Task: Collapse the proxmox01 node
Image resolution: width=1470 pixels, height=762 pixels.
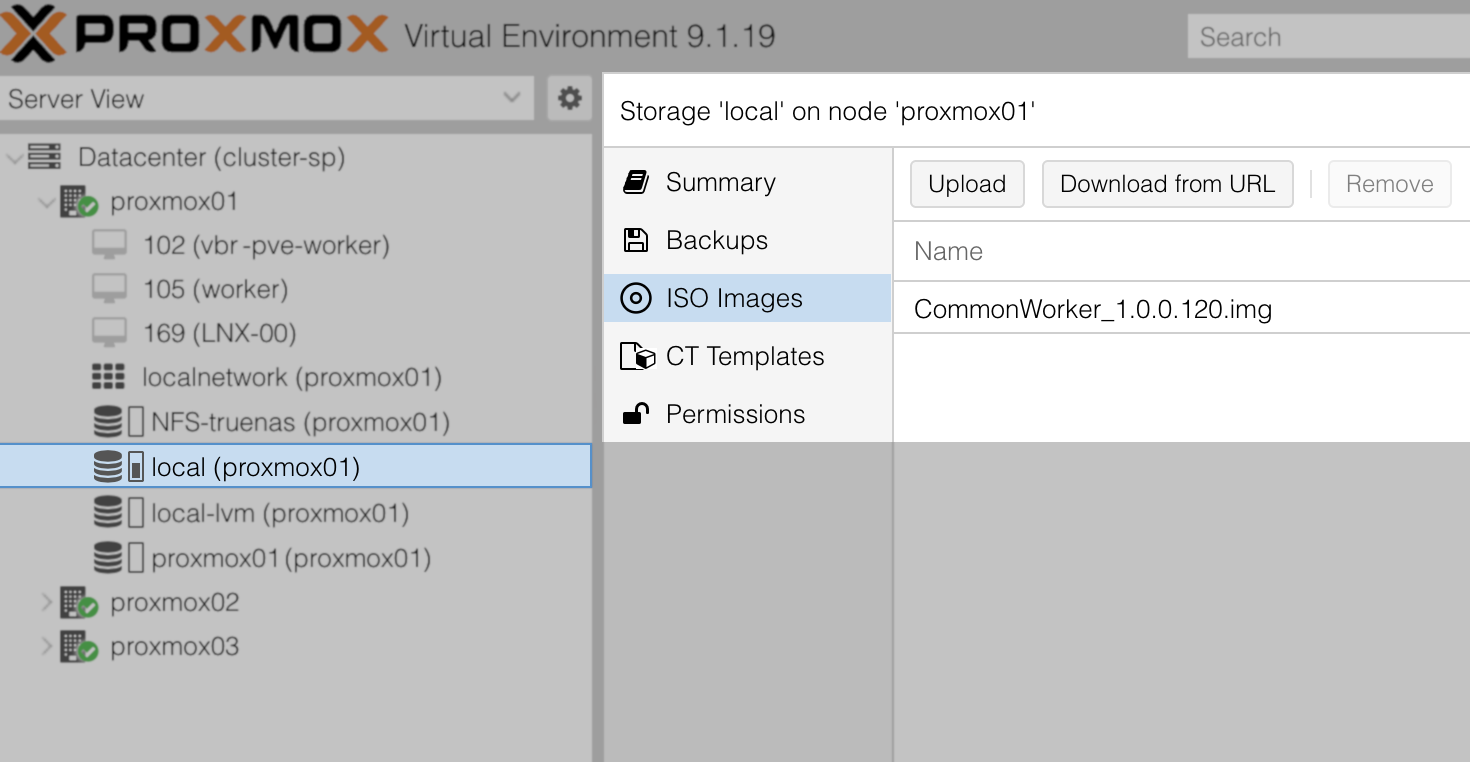Action: 46,202
